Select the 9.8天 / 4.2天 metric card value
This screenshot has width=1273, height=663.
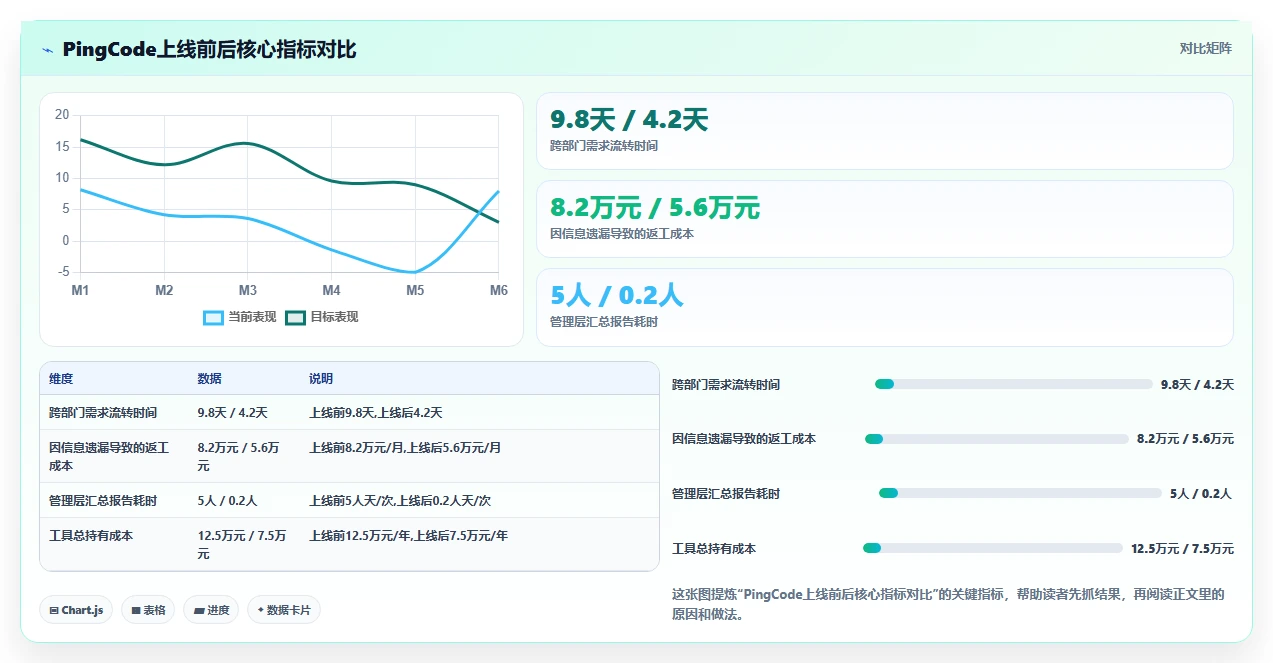(x=629, y=120)
